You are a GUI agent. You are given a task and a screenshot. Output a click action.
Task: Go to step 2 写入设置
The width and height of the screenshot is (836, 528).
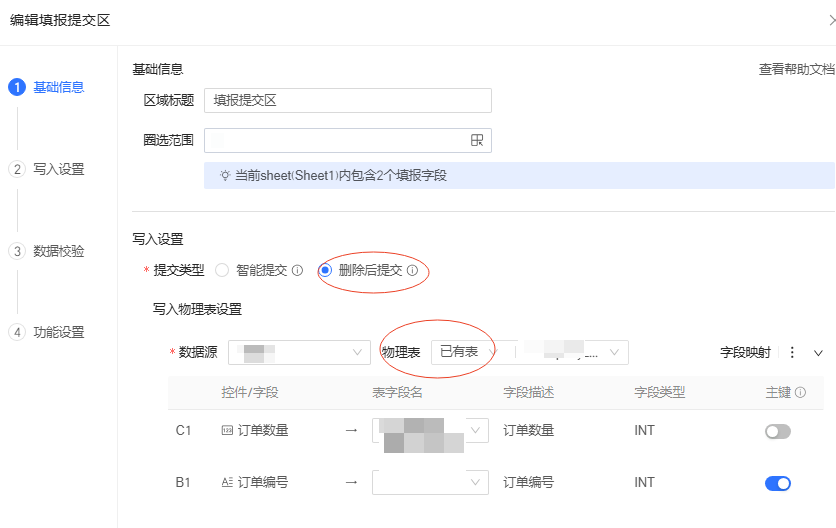click(x=58, y=169)
